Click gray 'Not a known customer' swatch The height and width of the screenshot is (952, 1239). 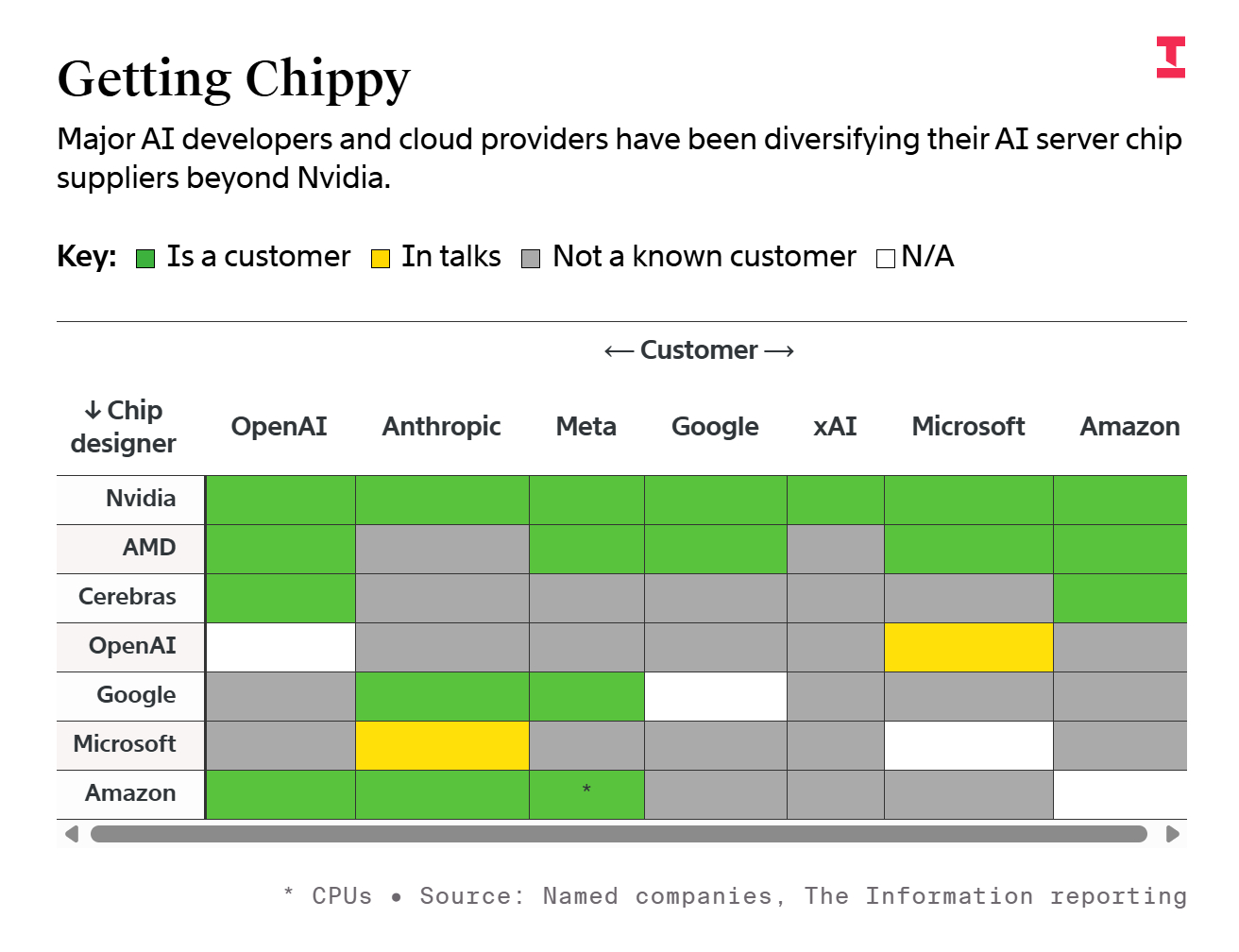(531, 259)
